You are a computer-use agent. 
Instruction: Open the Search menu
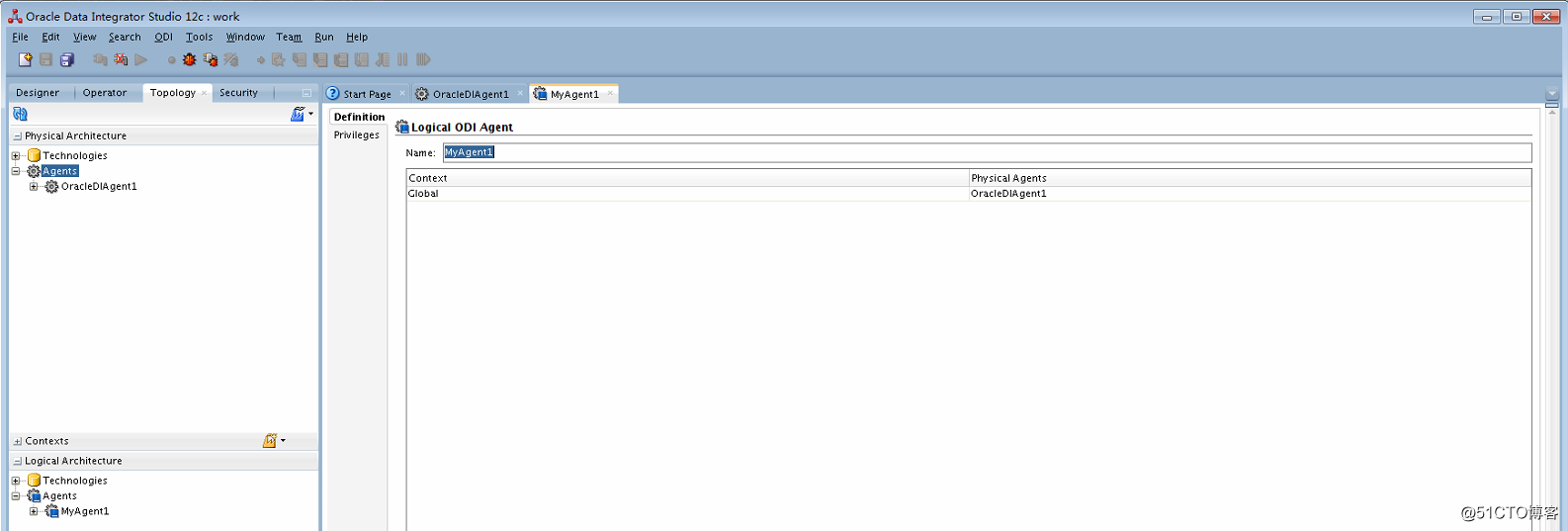coord(125,37)
